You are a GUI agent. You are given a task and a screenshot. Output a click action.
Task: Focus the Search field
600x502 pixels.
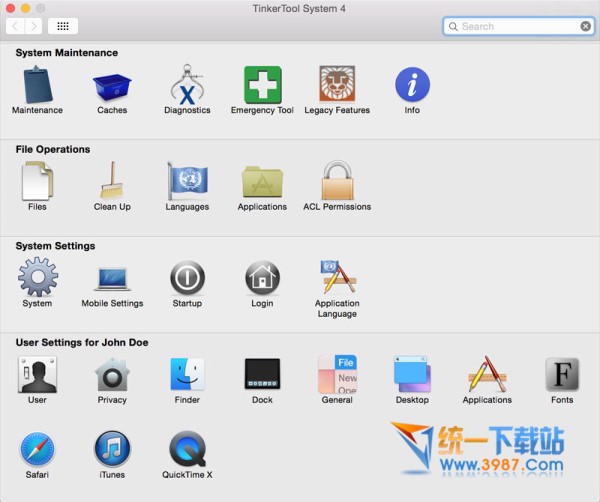point(518,26)
